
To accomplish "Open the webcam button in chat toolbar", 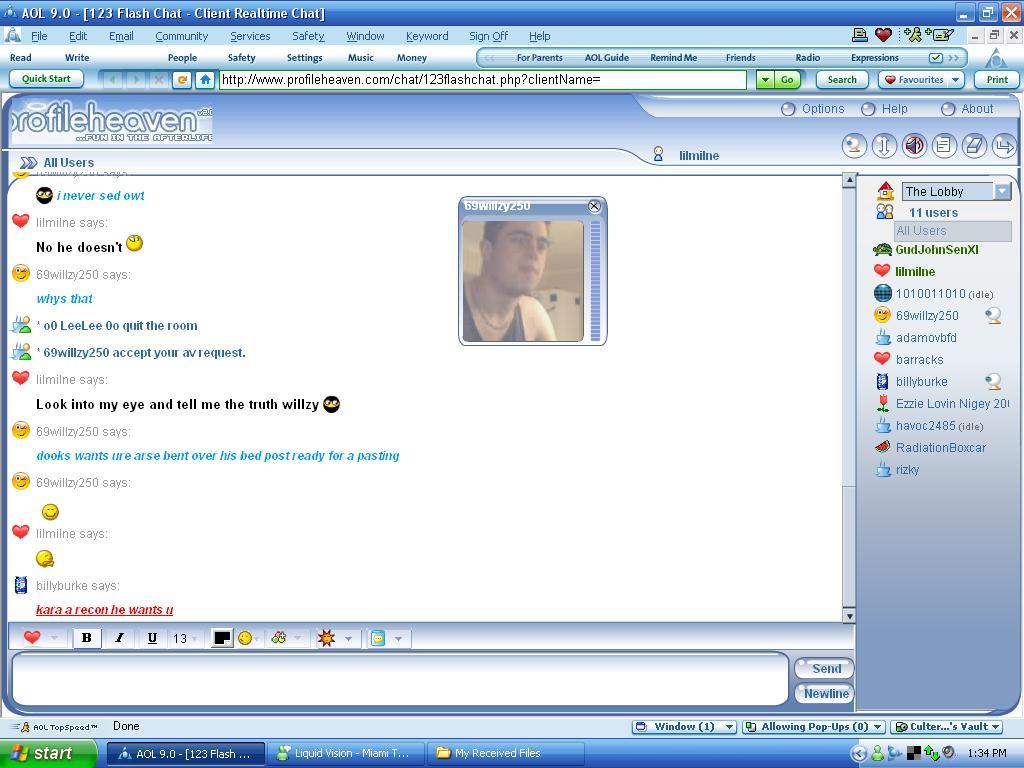I will (x=854, y=146).
